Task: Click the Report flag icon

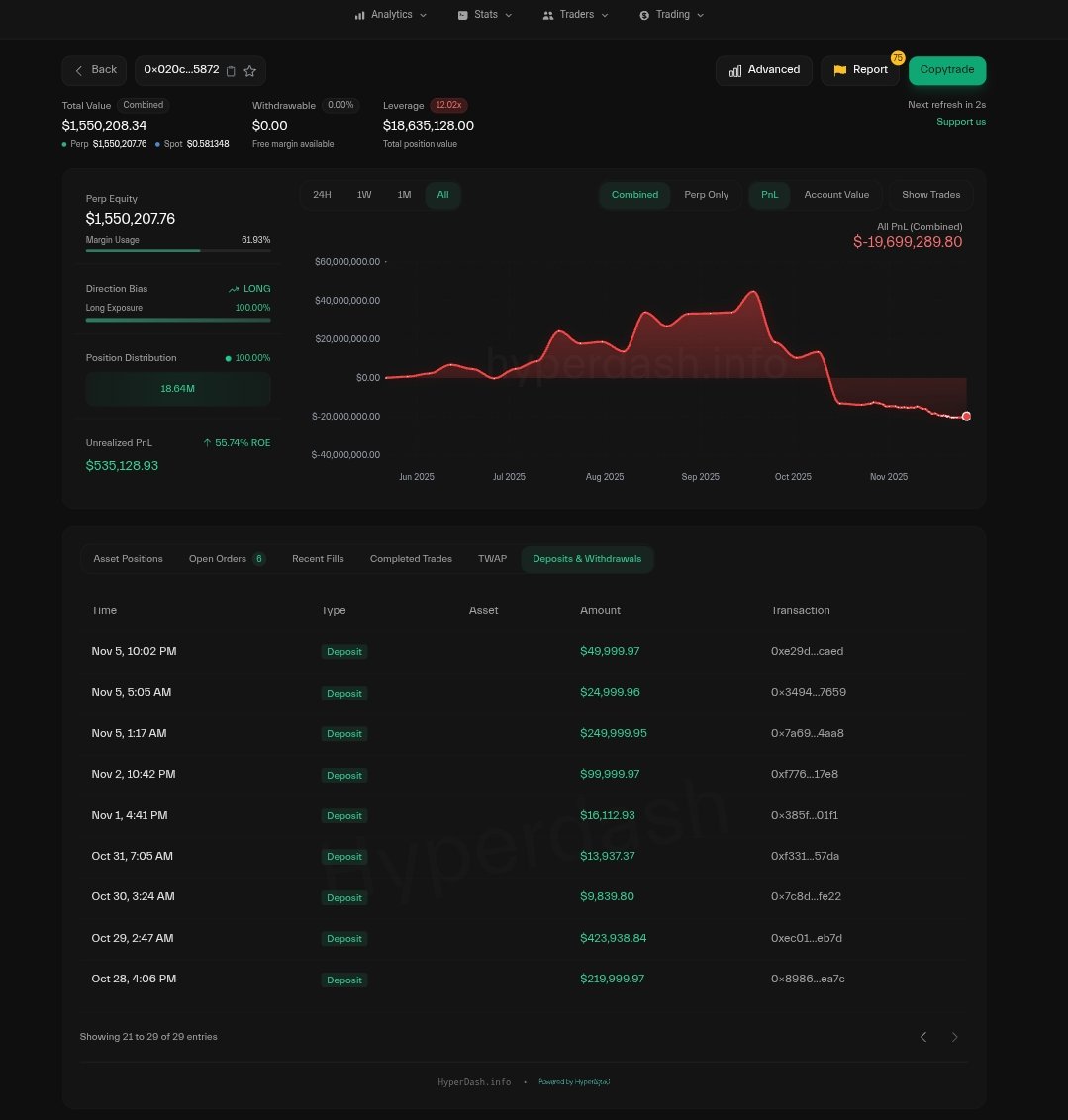Action: [x=840, y=71]
